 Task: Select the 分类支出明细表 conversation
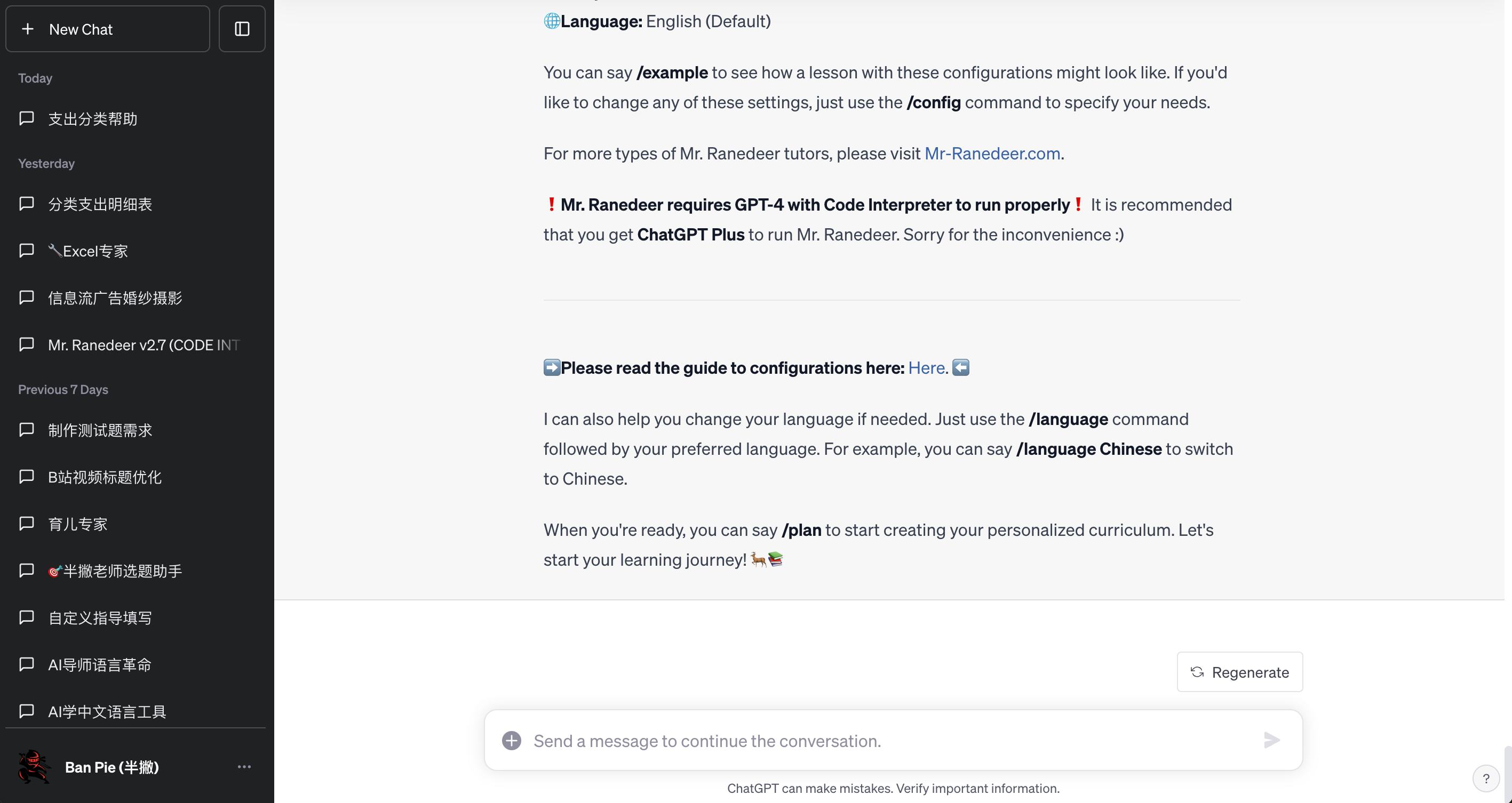click(x=100, y=204)
